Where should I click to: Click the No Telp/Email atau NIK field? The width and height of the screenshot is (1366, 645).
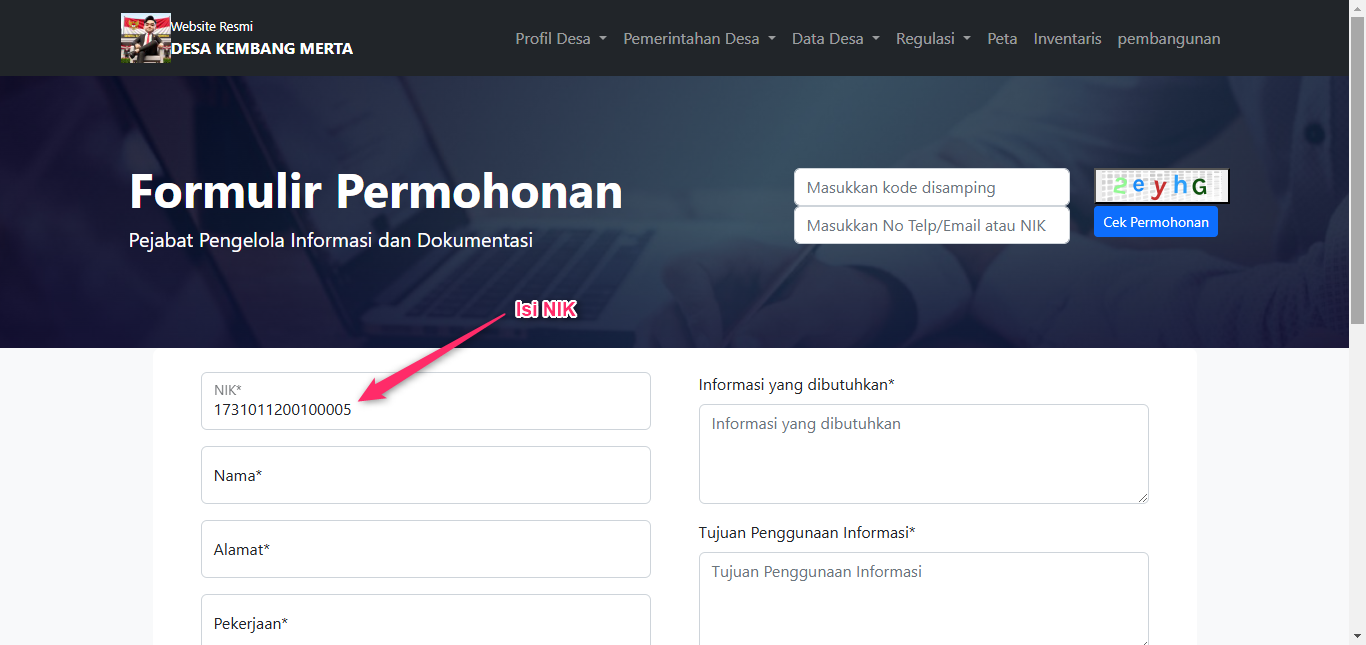tap(931, 225)
